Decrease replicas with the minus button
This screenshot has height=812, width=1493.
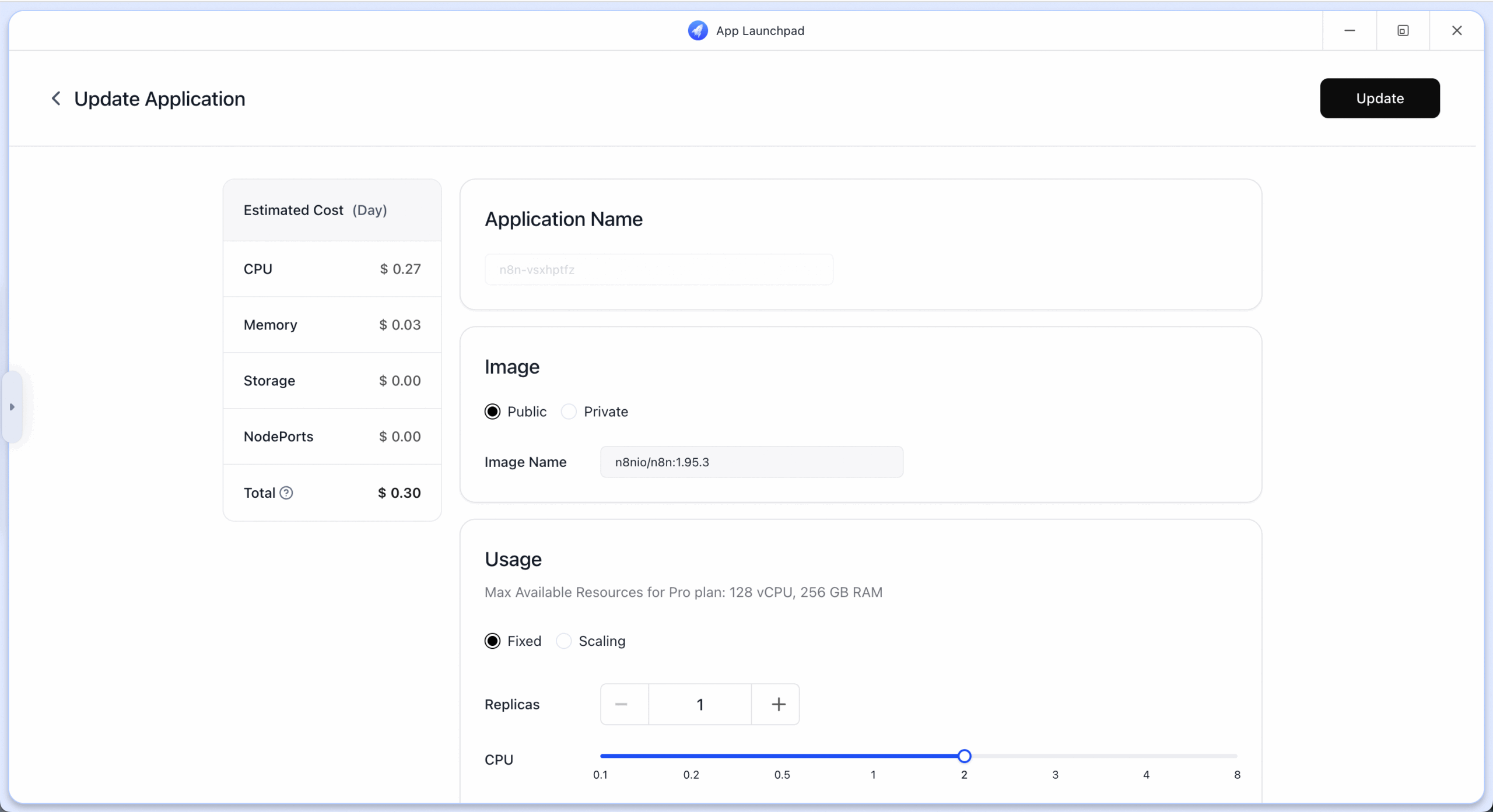click(x=625, y=704)
